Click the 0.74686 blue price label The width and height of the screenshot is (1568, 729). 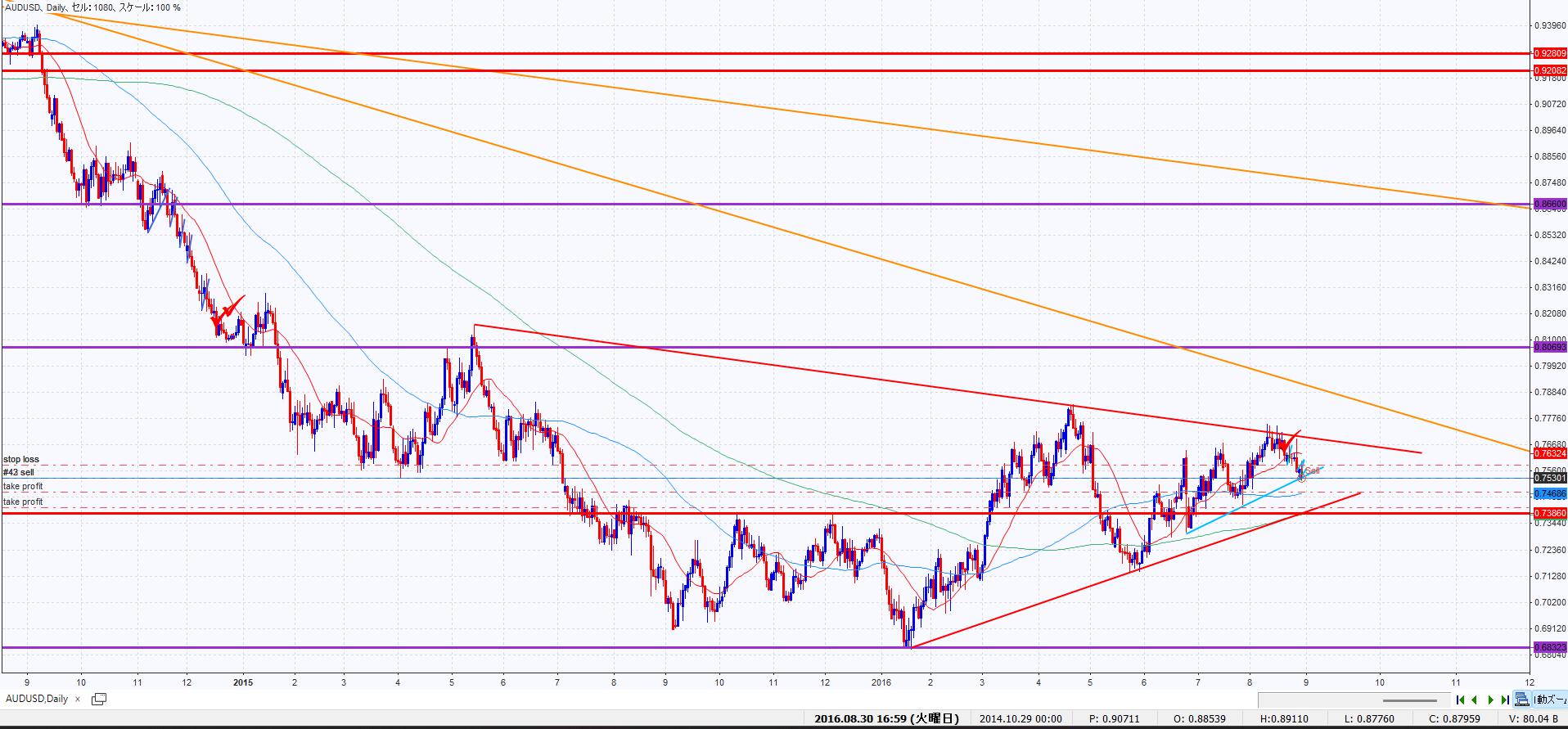point(1549,493)
